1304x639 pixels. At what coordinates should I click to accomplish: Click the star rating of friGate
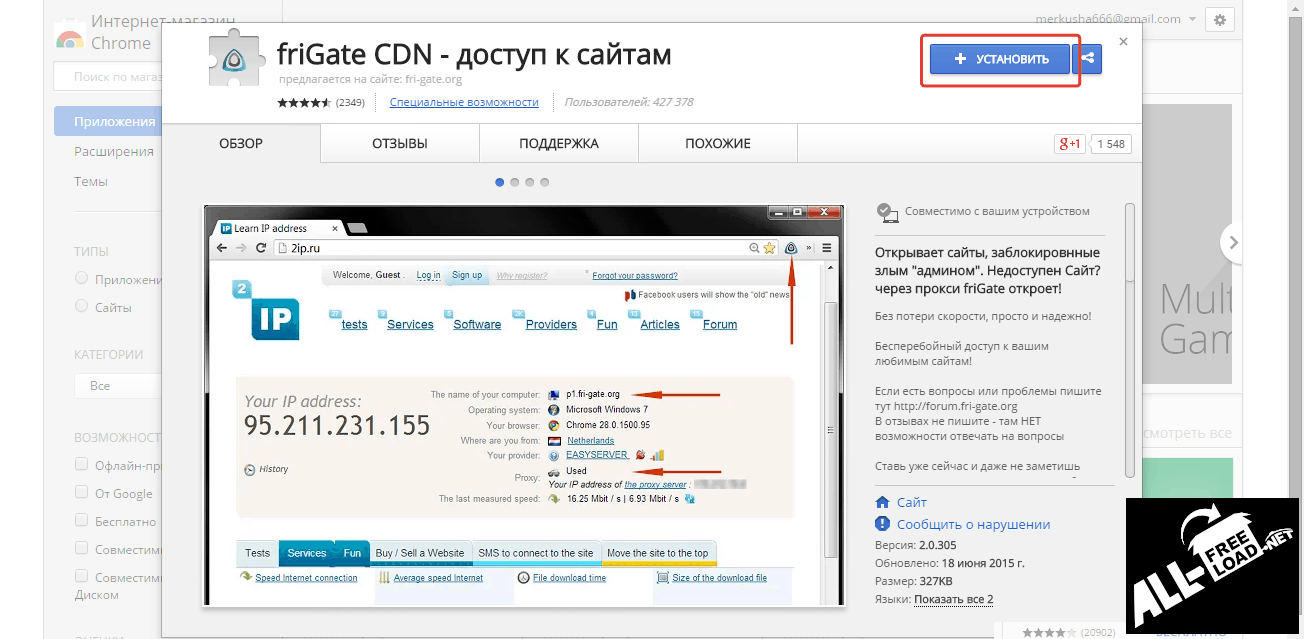tap(303, 103)
